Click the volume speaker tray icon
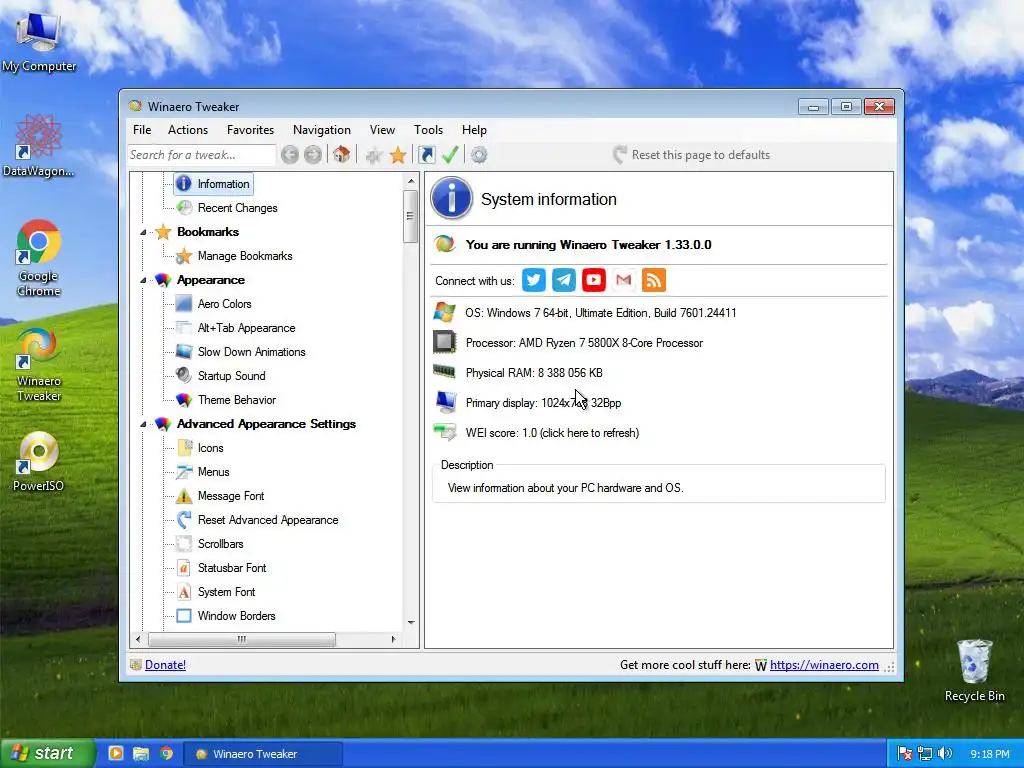The width and height of the screenshot is (1024, 768). click(x=945, y=754)
